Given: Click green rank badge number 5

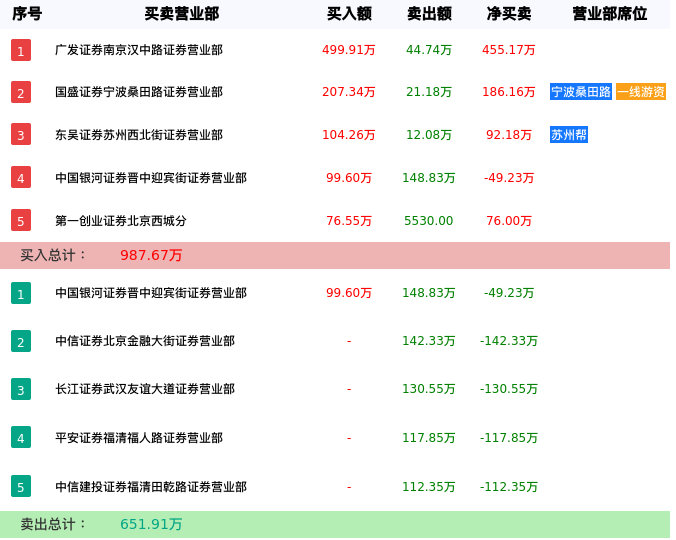Looking at the screenshot, I should coord(21,487).
